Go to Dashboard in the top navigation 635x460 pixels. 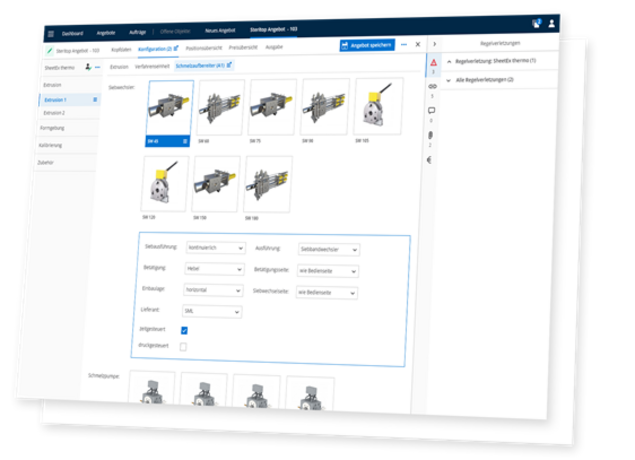pos(72,34)
